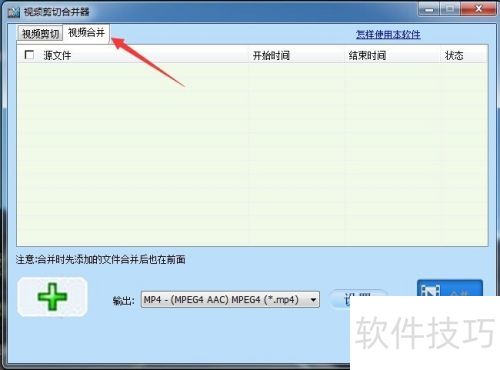Minimize the 视频剪切合并器 window

pos(430,9)
